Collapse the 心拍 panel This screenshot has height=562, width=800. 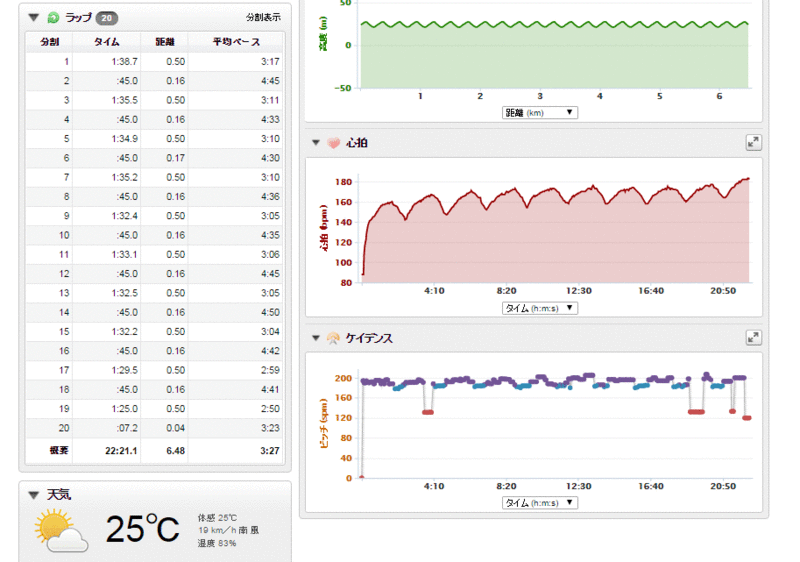pyautogui.click(x=316, y=143)
